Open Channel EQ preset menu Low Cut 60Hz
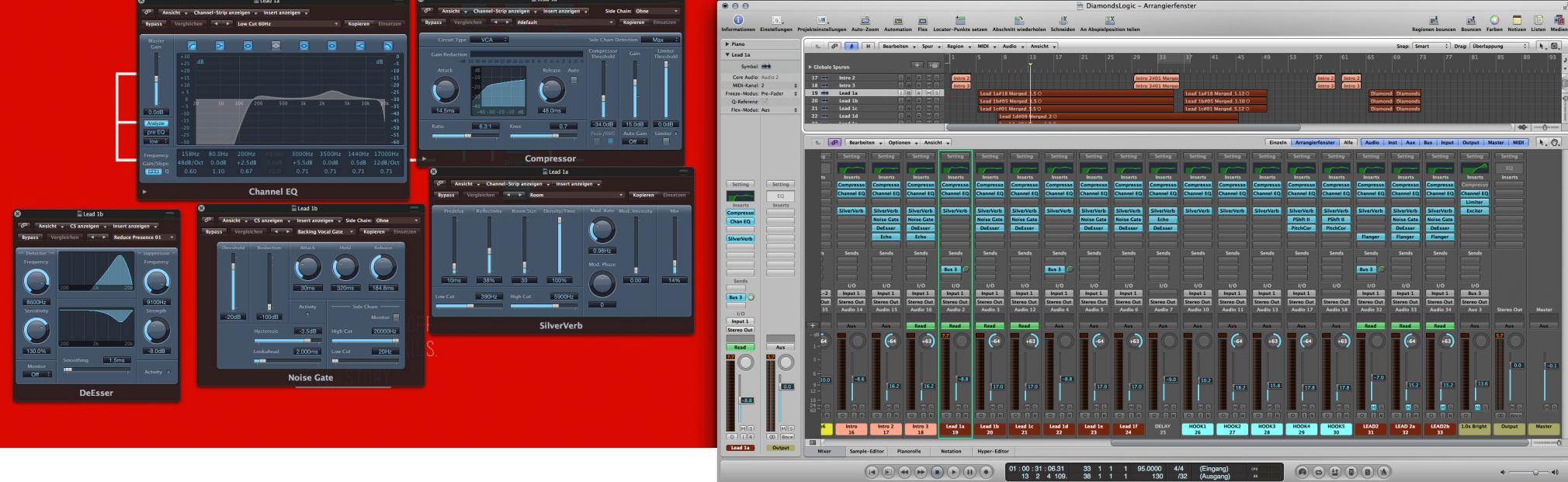Image resolution: width=1568 pixels, height=482 pixels. [287, 24]
